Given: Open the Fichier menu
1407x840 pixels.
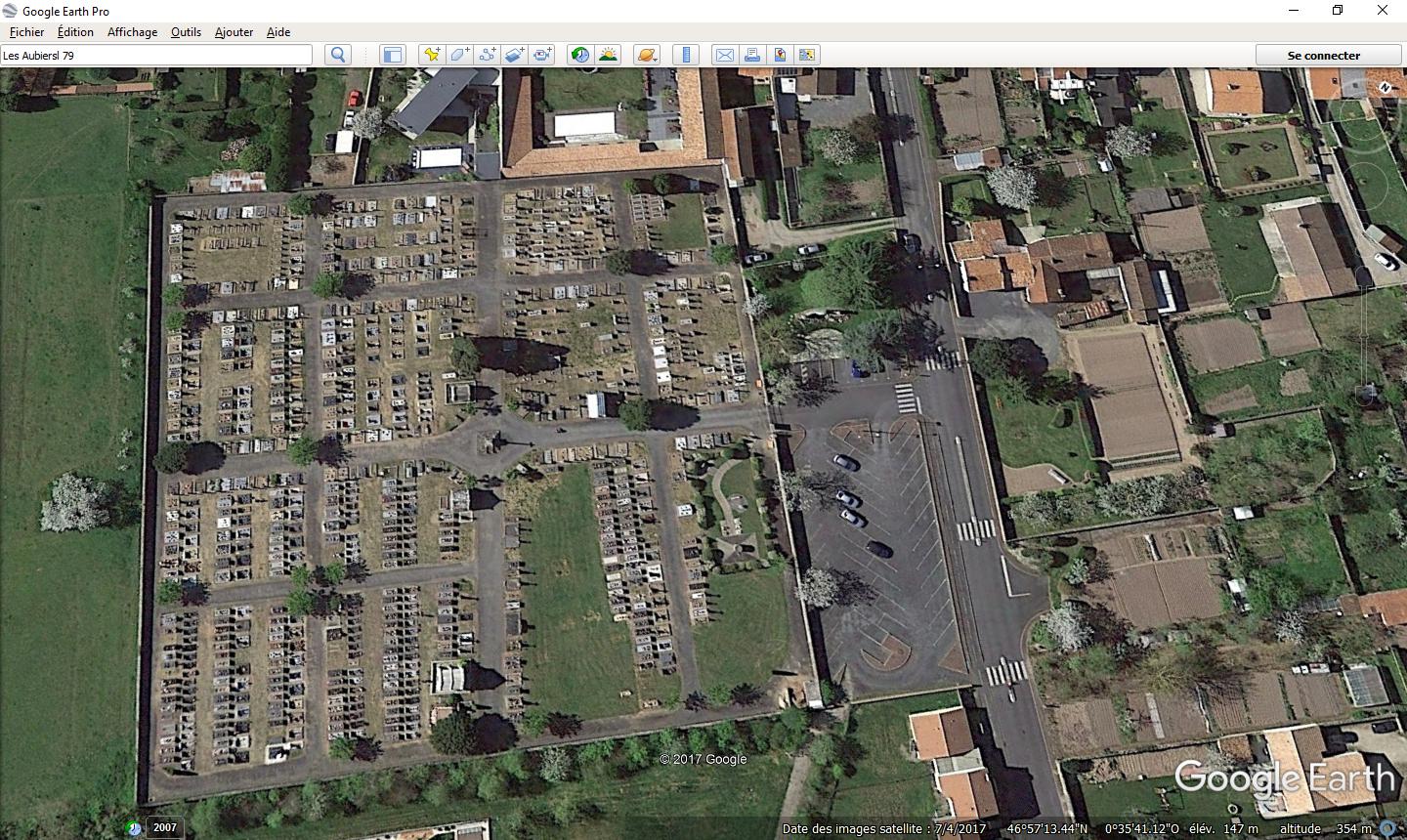Looking at the screenshot, I should 26,31.
